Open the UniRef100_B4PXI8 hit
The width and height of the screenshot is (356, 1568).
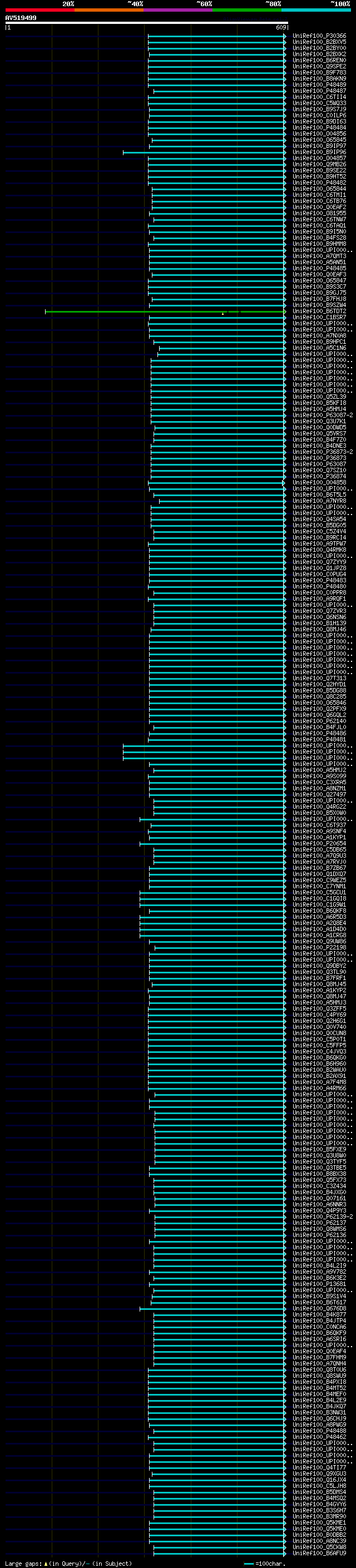click(x=319, y=1382)
